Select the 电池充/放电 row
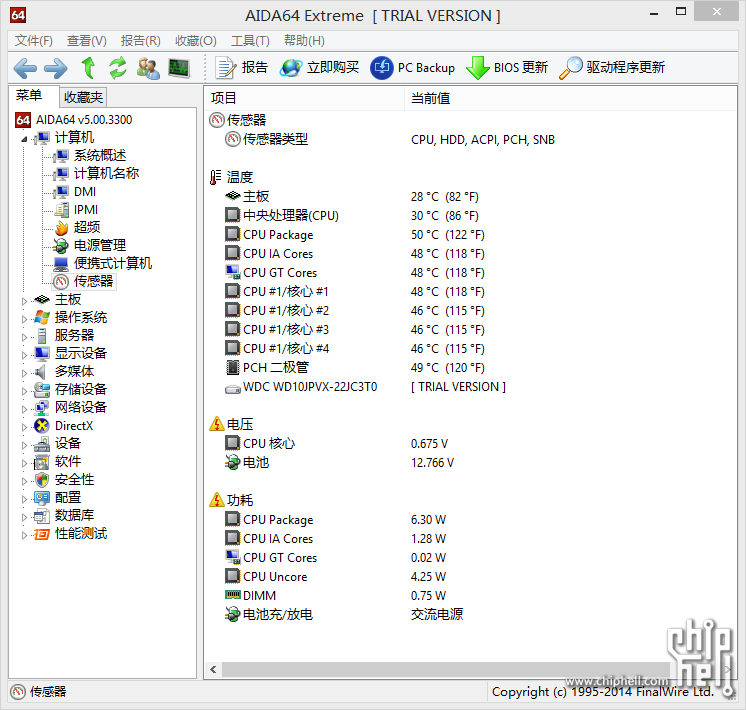This screenshot has width=746, height=710. point(471,615)
